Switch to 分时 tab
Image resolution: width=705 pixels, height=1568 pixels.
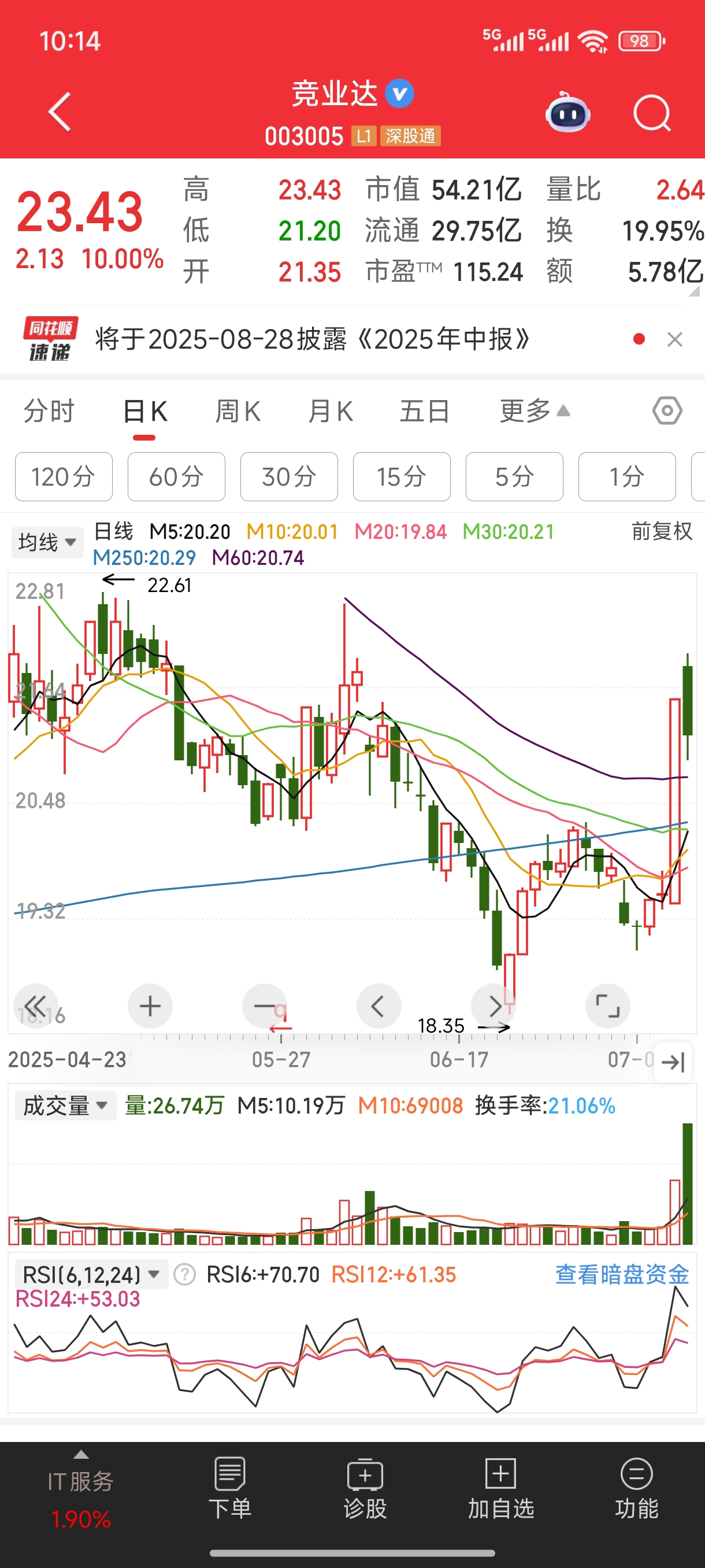[49, 412]
